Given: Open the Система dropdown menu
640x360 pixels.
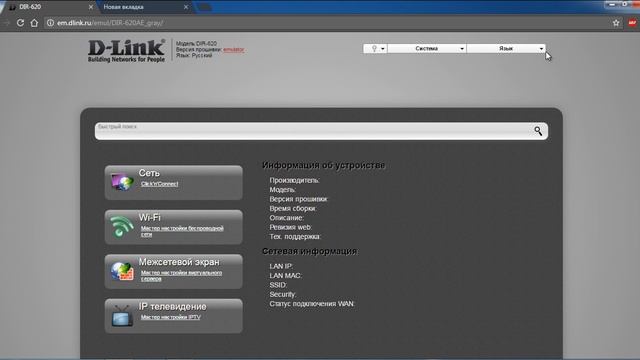Looking at the screenshot, I should [427, 49].
